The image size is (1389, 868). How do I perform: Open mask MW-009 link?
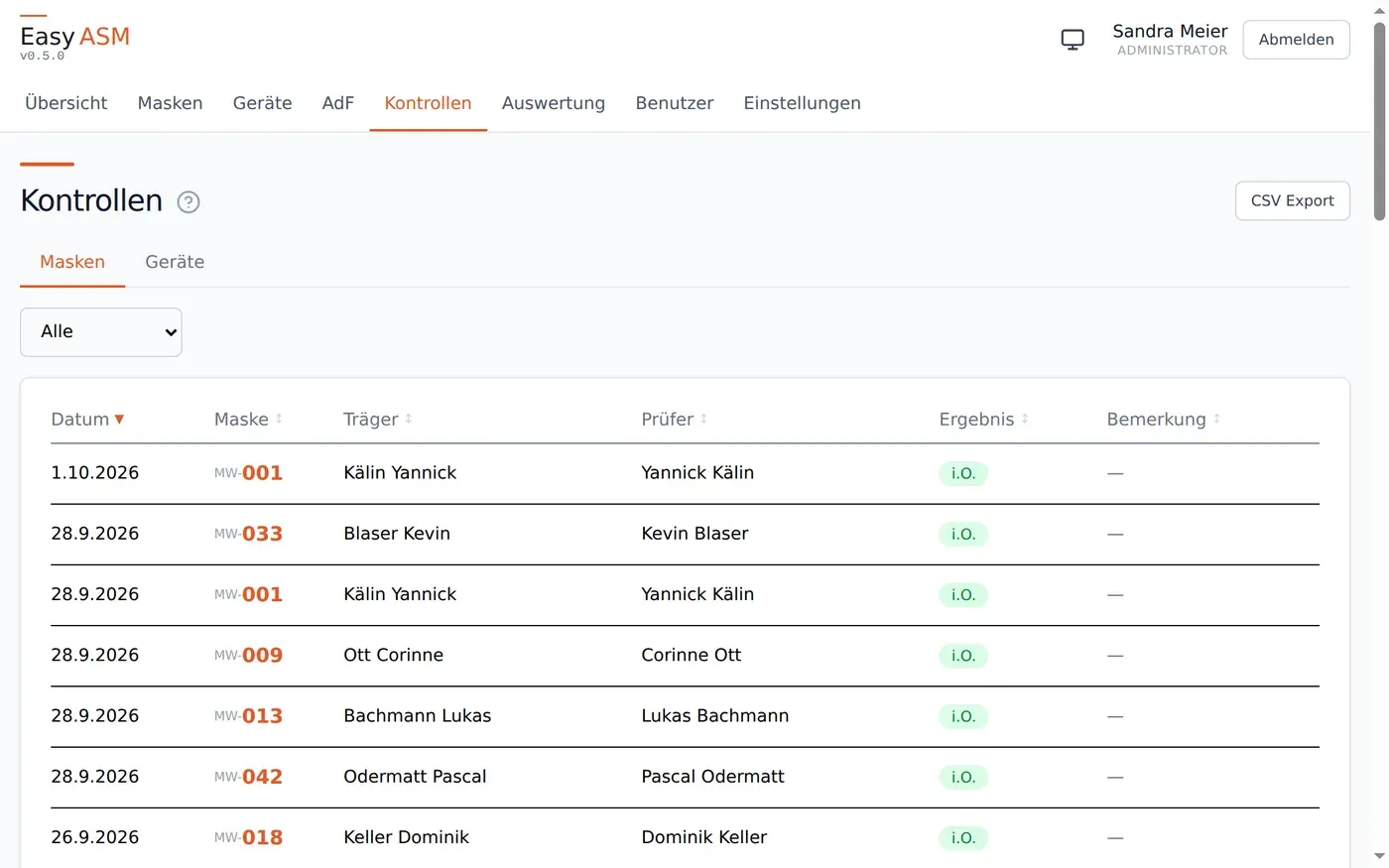tap(249, 656)
